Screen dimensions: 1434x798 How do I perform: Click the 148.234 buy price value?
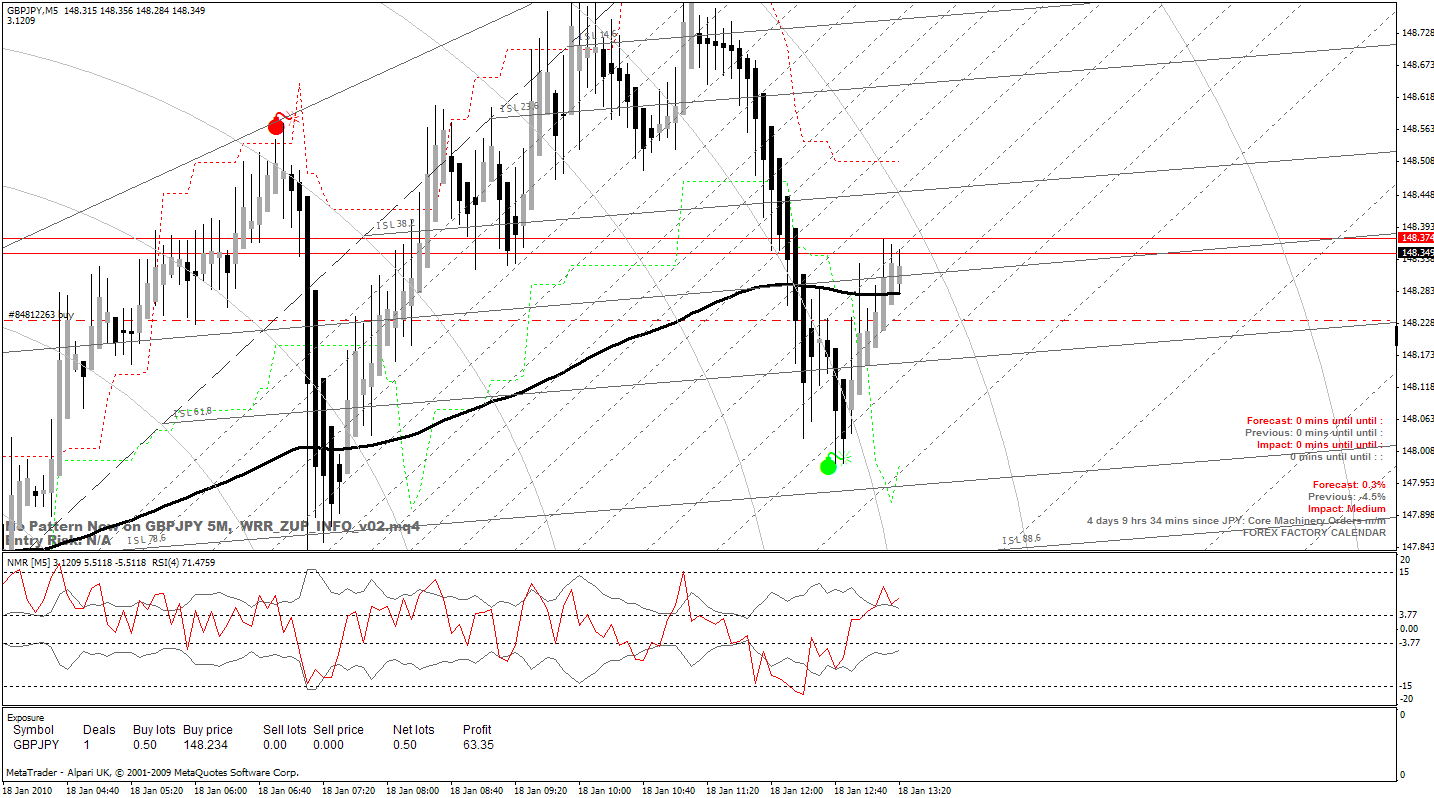(208, 745)
